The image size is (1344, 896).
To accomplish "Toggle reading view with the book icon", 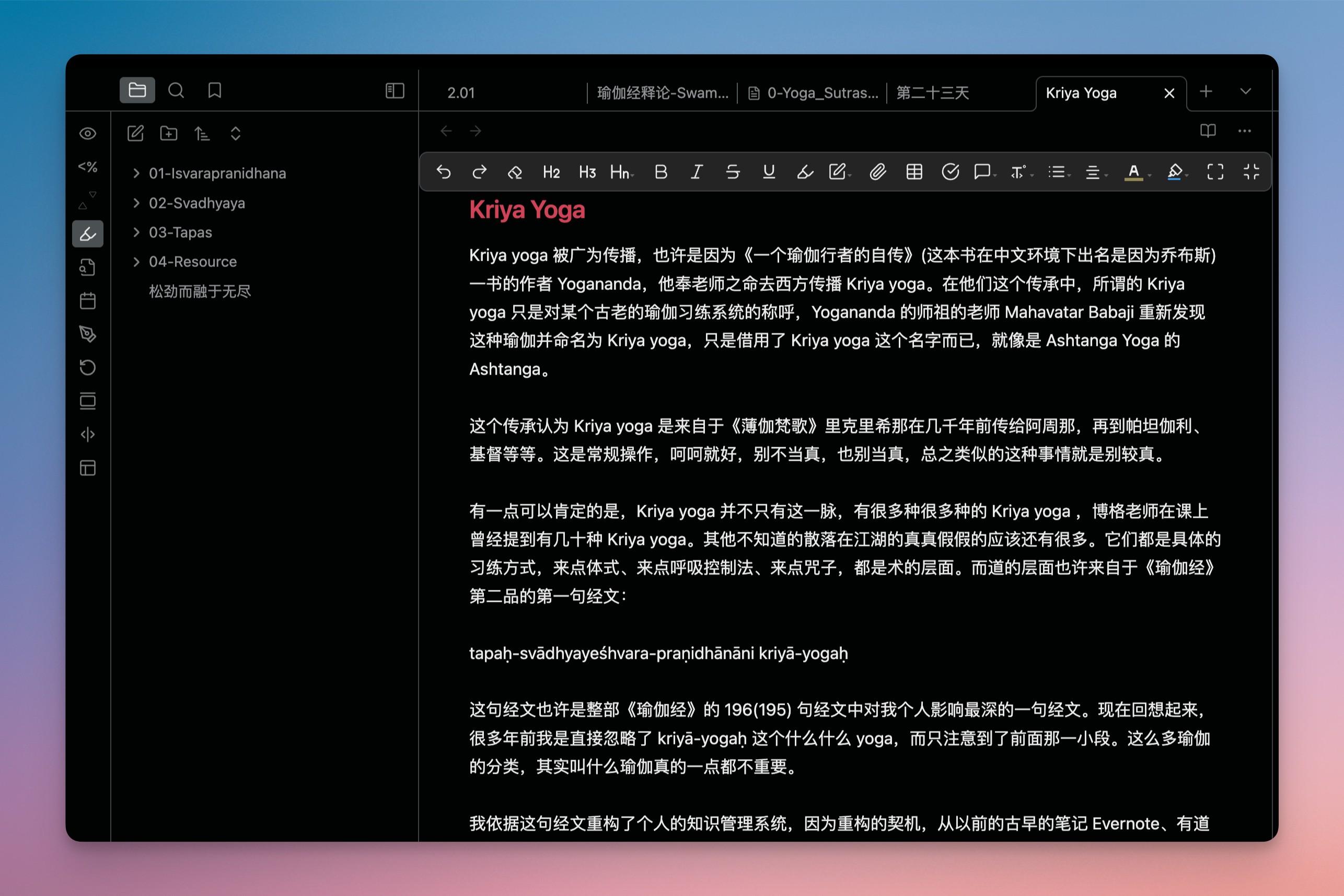I will pyautogui.click(x=1208, y=131).
